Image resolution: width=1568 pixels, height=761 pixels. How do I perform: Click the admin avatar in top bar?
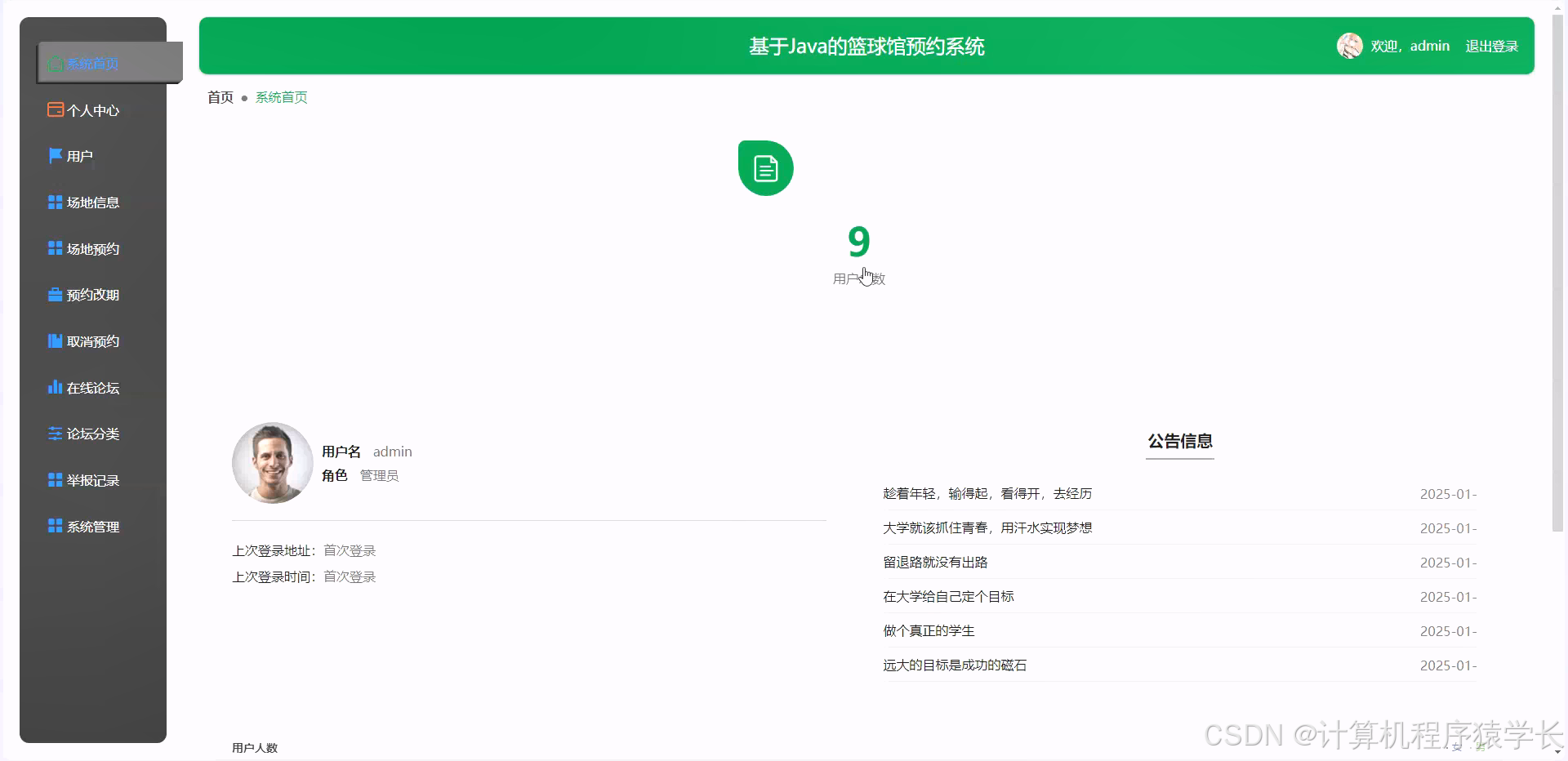tap(1349, 46)
